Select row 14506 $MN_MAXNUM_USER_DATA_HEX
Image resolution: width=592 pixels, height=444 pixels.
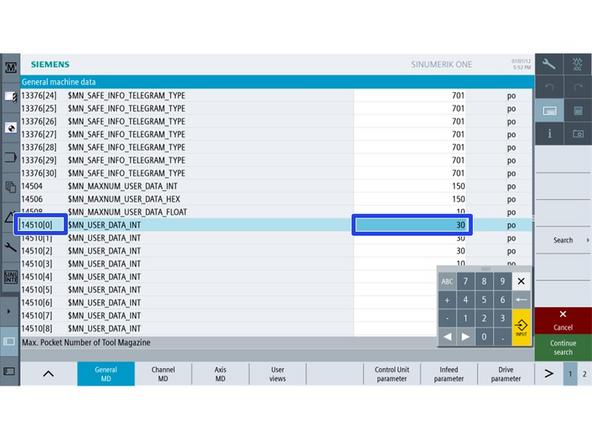[x=276, y=199]
